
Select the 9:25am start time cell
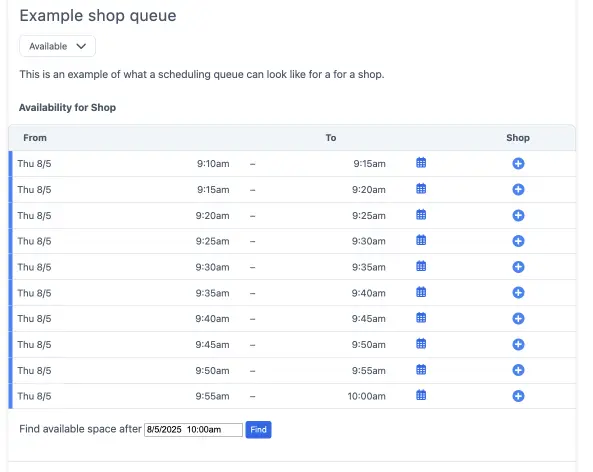[x=213, y=241]
